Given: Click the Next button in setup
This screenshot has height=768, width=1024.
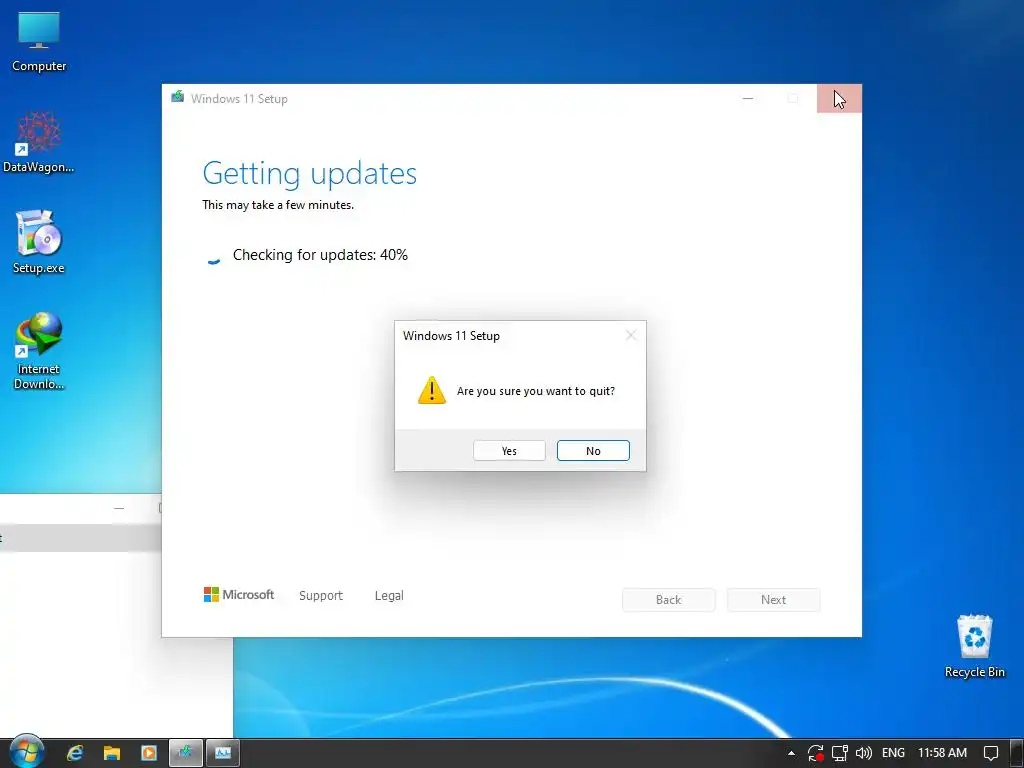Looking at the screenshot, I should tap(773, 600).
